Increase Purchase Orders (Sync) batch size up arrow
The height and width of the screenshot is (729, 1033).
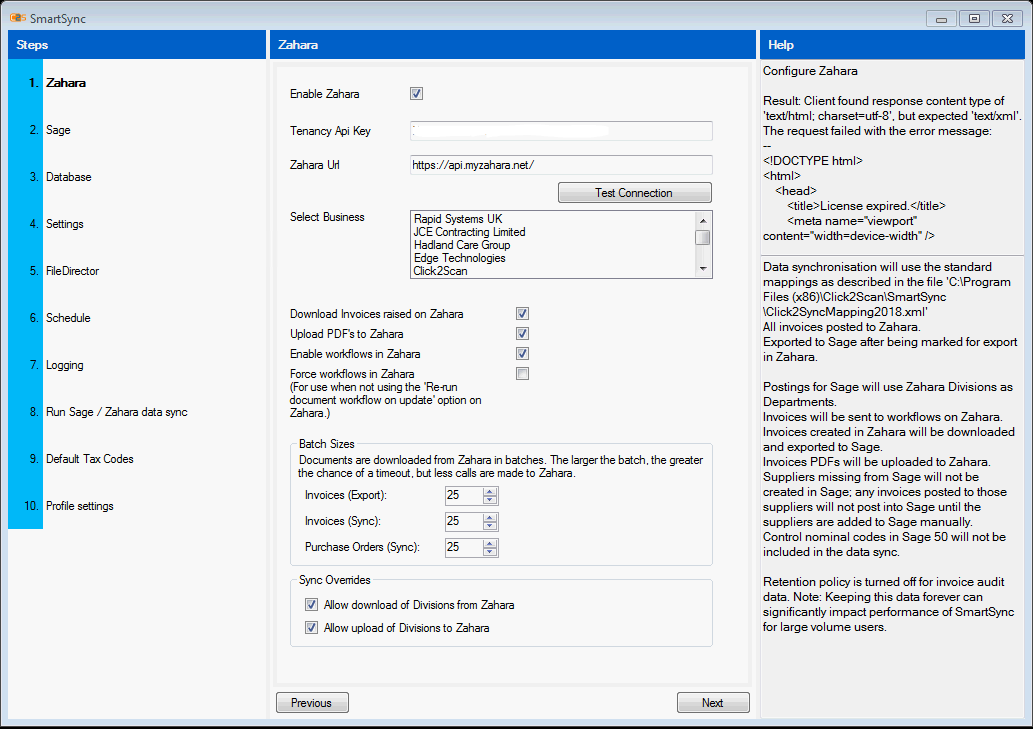point(489,543)
